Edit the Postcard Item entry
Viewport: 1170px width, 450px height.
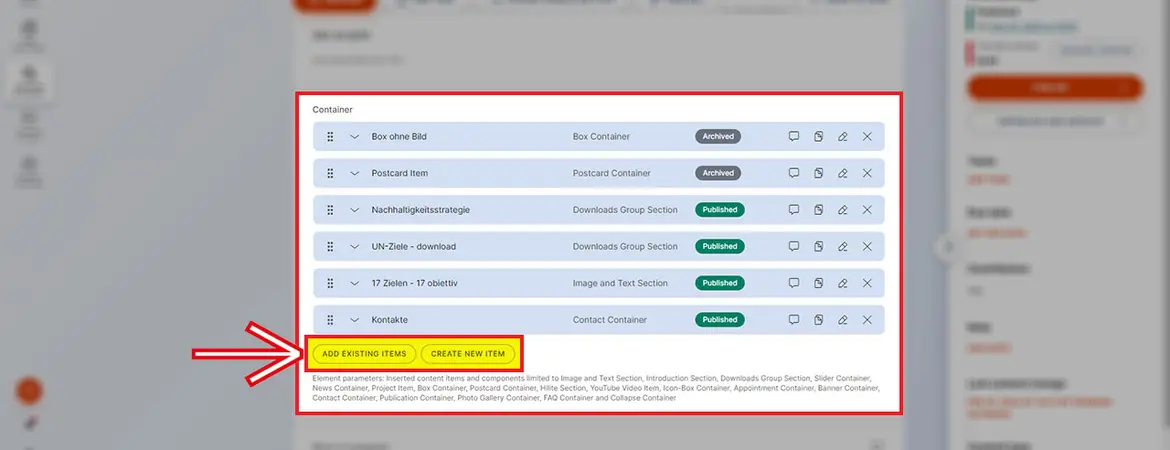tap(843, 173)
